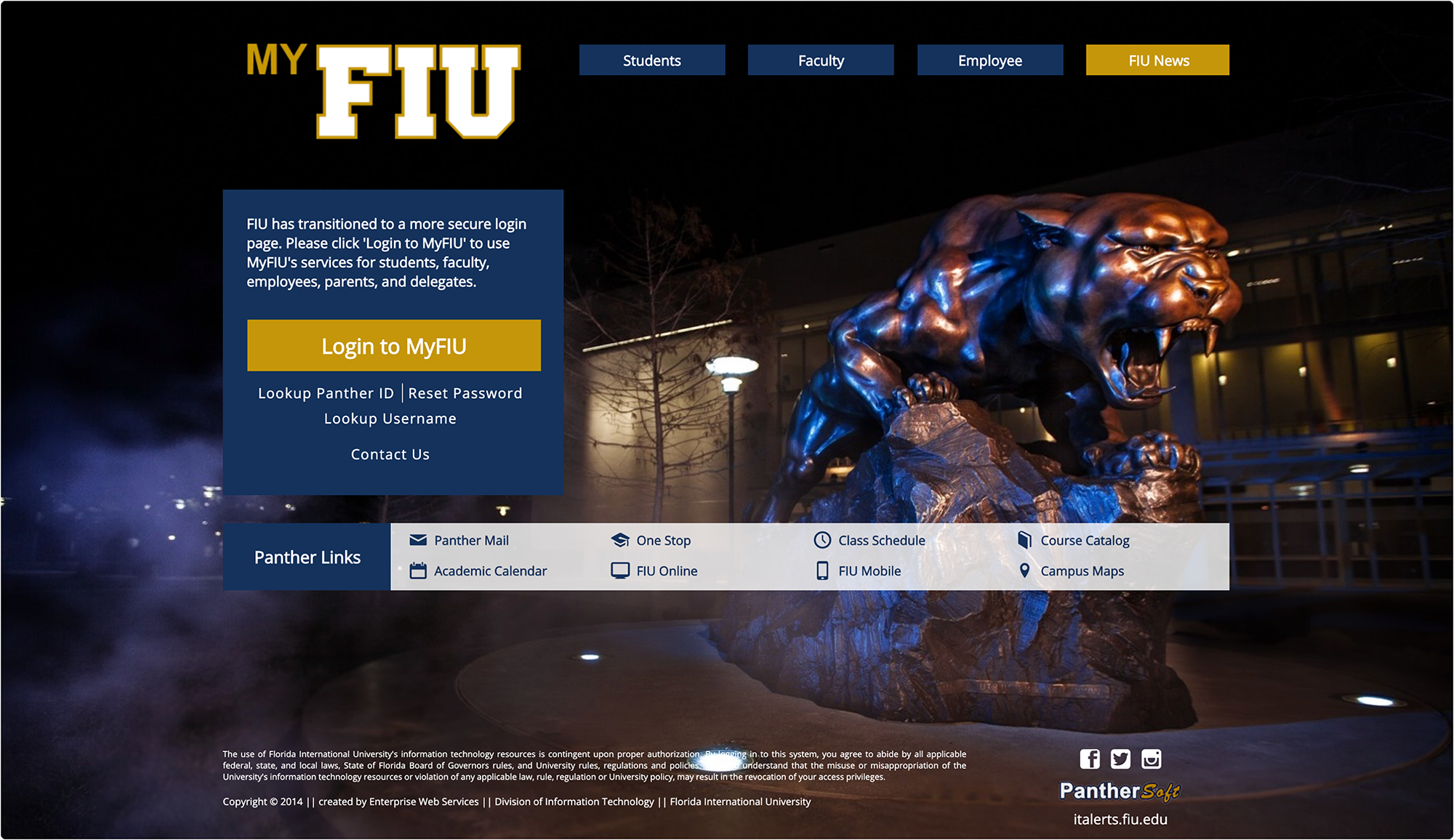Click the One Stop graduation cap icon
1454x840 pixels.
621,539
